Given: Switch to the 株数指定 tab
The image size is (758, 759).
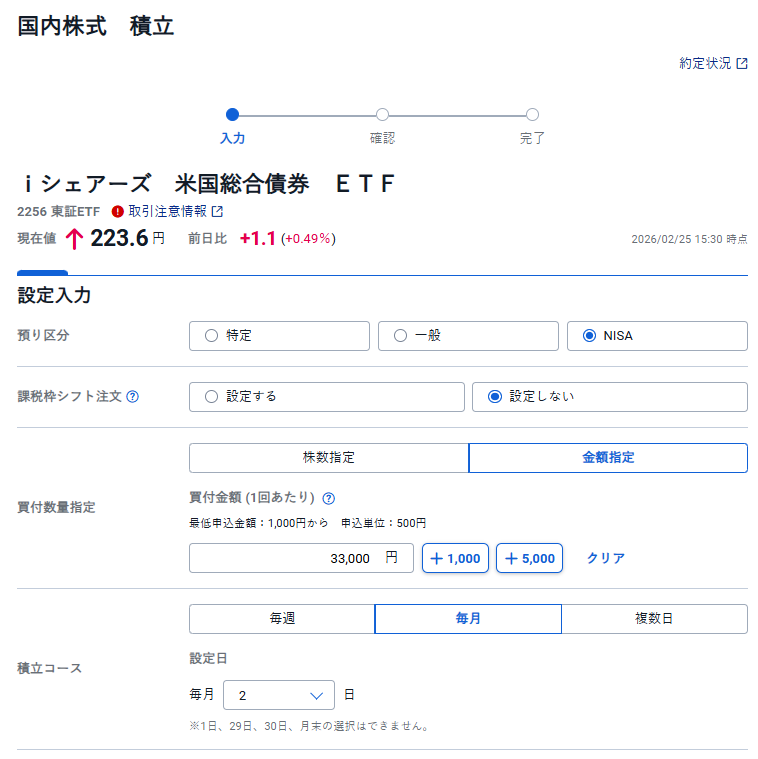Looking at the screenshot, I should (329, 458).
